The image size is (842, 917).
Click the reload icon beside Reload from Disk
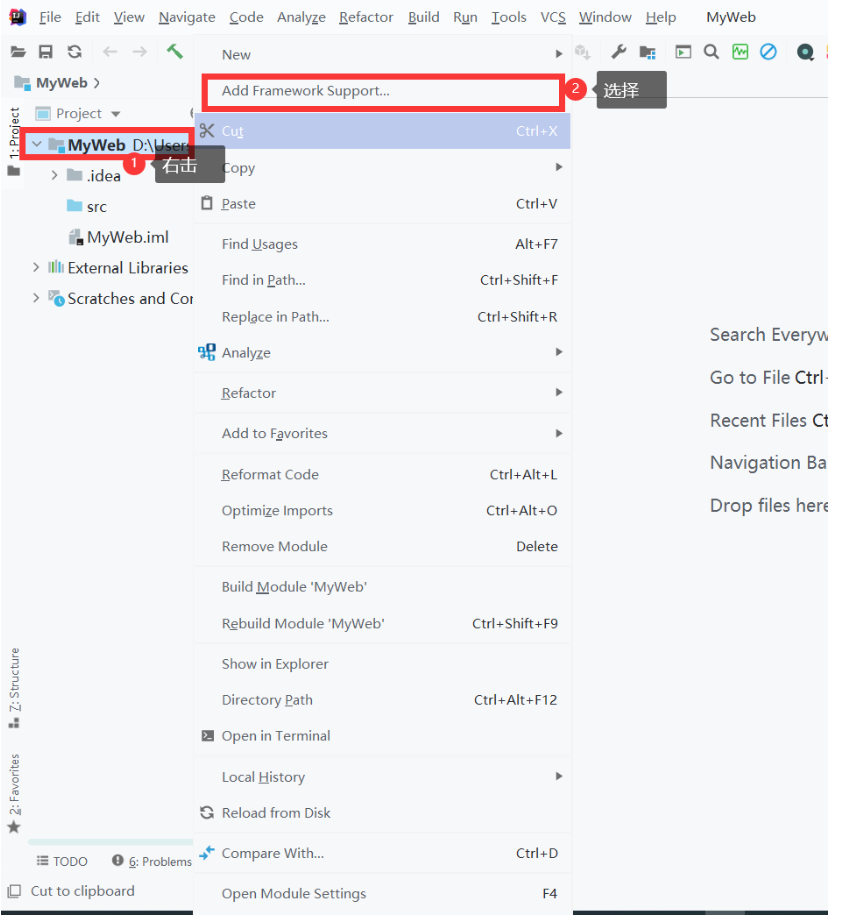click(207, 812)
